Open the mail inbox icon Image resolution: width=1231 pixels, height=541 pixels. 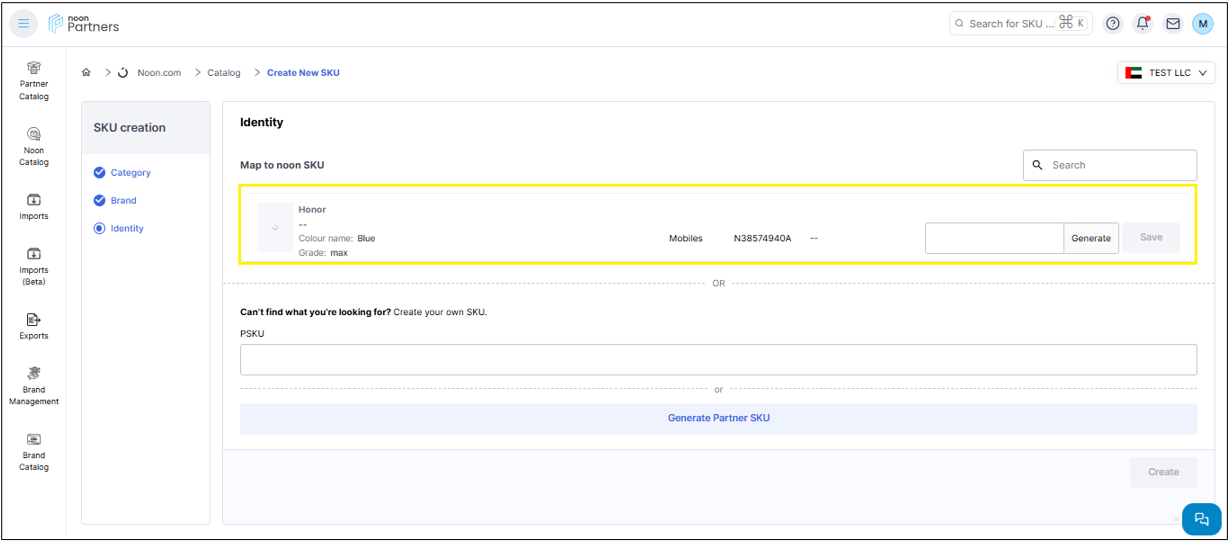[x=1173, y=23]
